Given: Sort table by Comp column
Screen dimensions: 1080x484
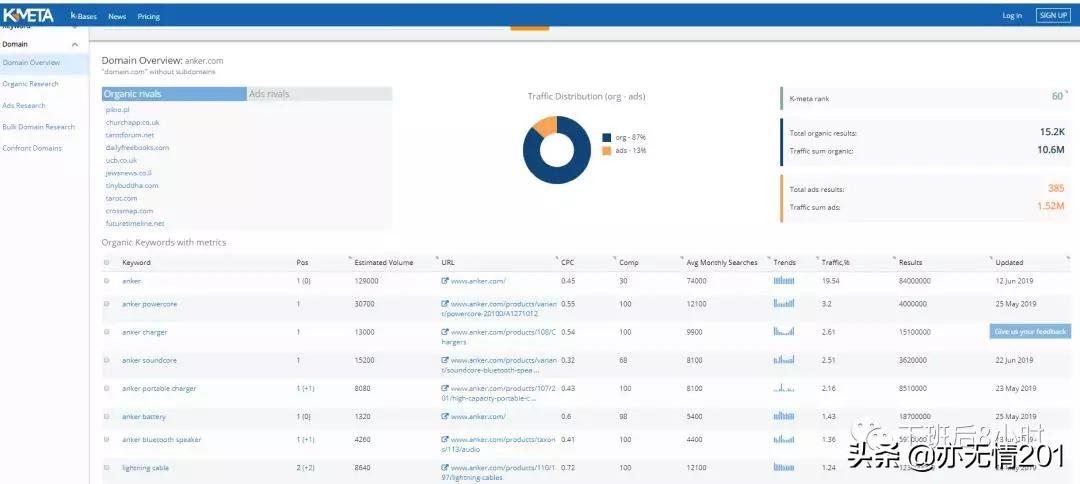Looking at the screenshot, I should point(628,262).
